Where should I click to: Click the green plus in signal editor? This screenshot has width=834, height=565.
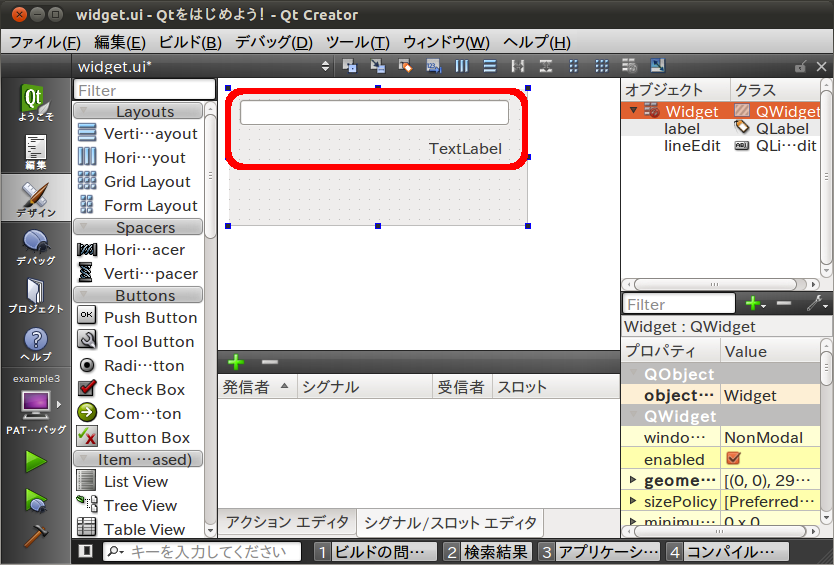[236, 362]
